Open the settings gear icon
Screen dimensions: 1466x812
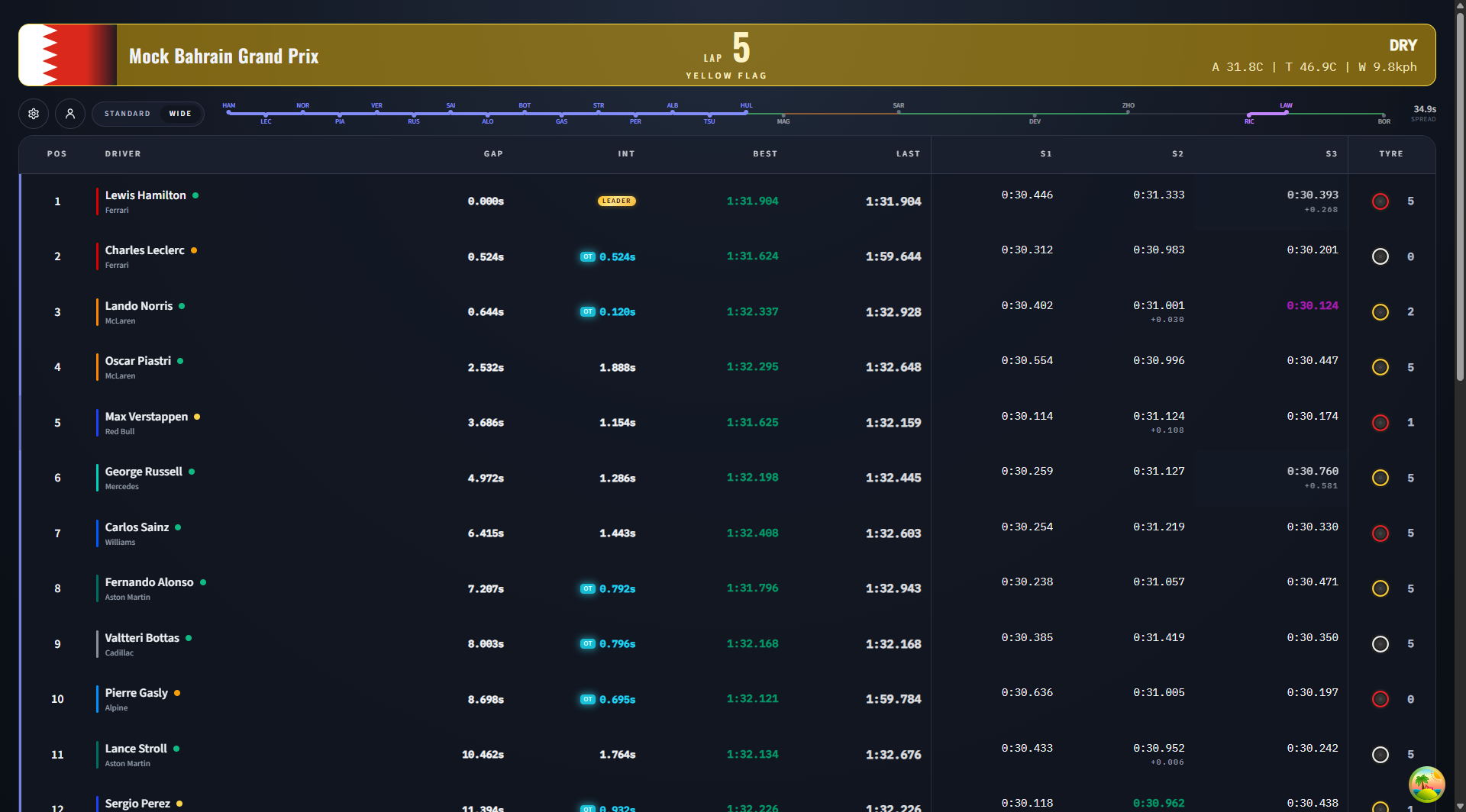34,114
